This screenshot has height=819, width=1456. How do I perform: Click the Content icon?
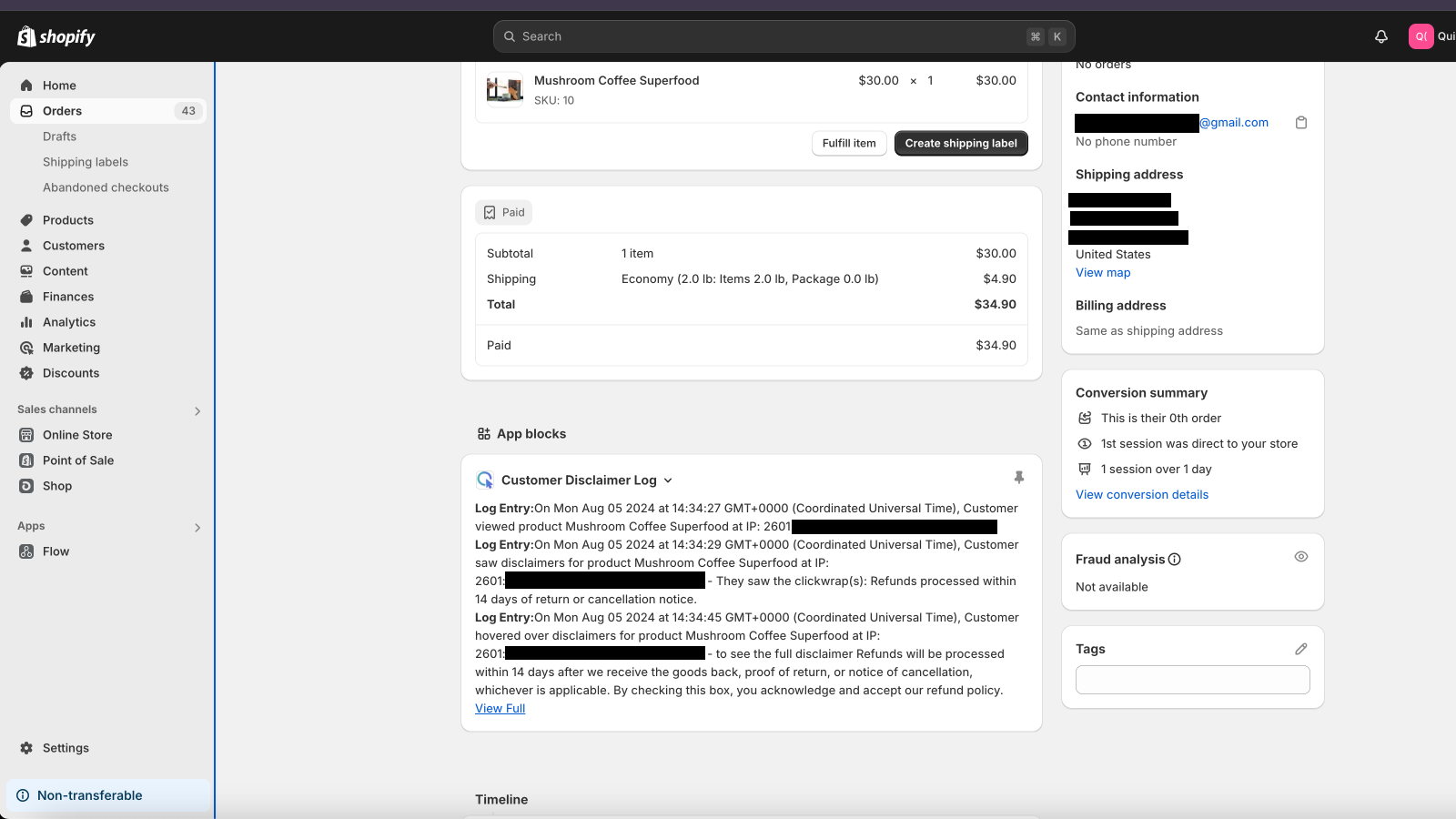pyautogui.click(x=26, y=271)
